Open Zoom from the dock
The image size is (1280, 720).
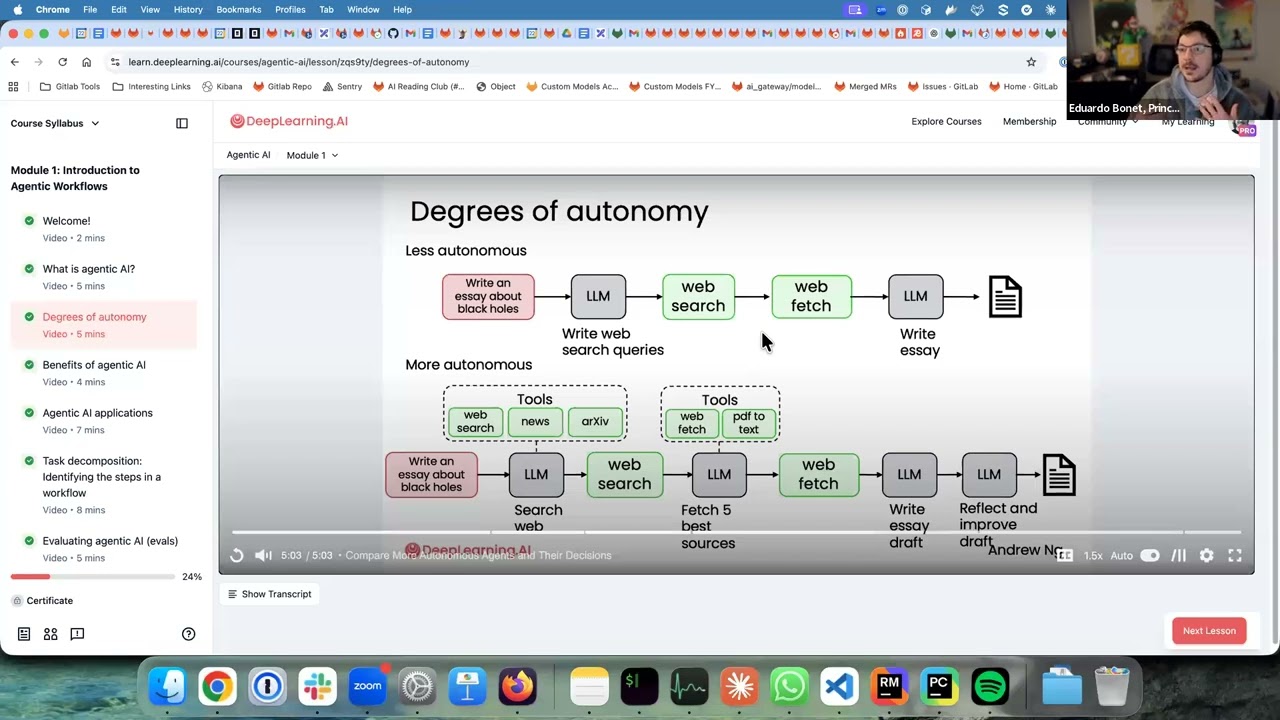[x=367, y=686]
